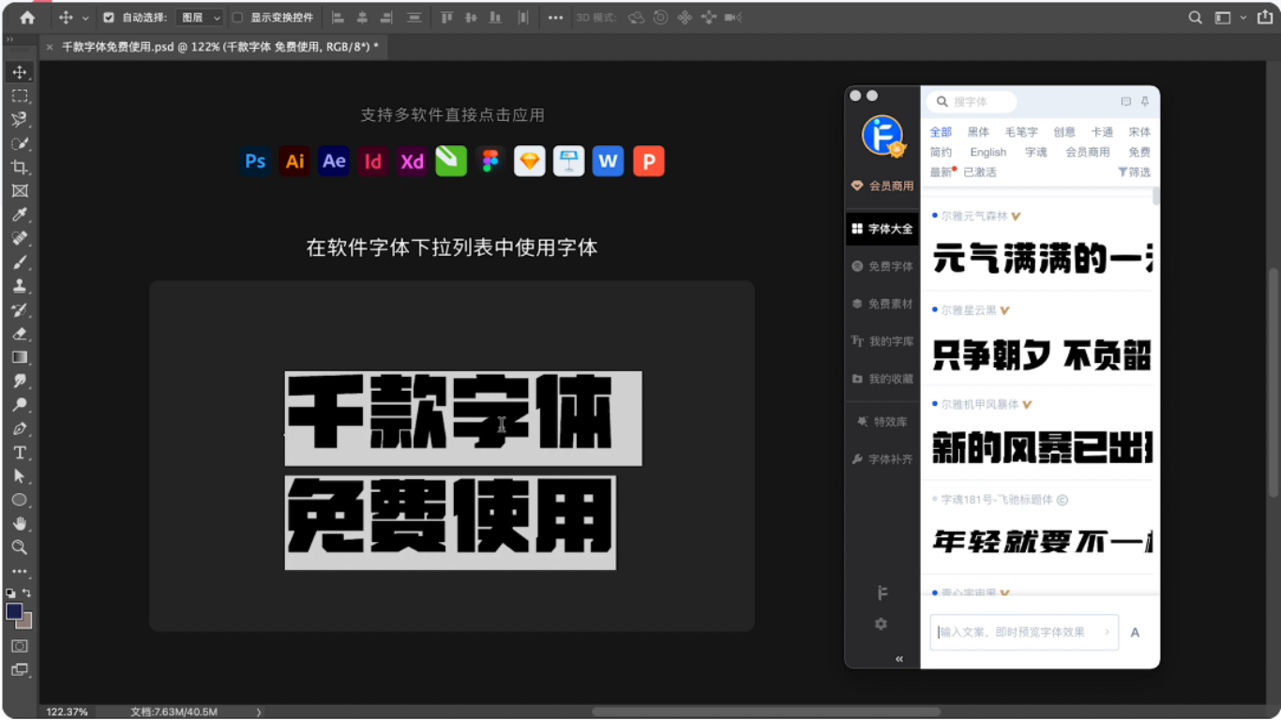Collapse the plugin sidebar with the chevron
This screenshot has width=1281, height=720.
[898, 659]
